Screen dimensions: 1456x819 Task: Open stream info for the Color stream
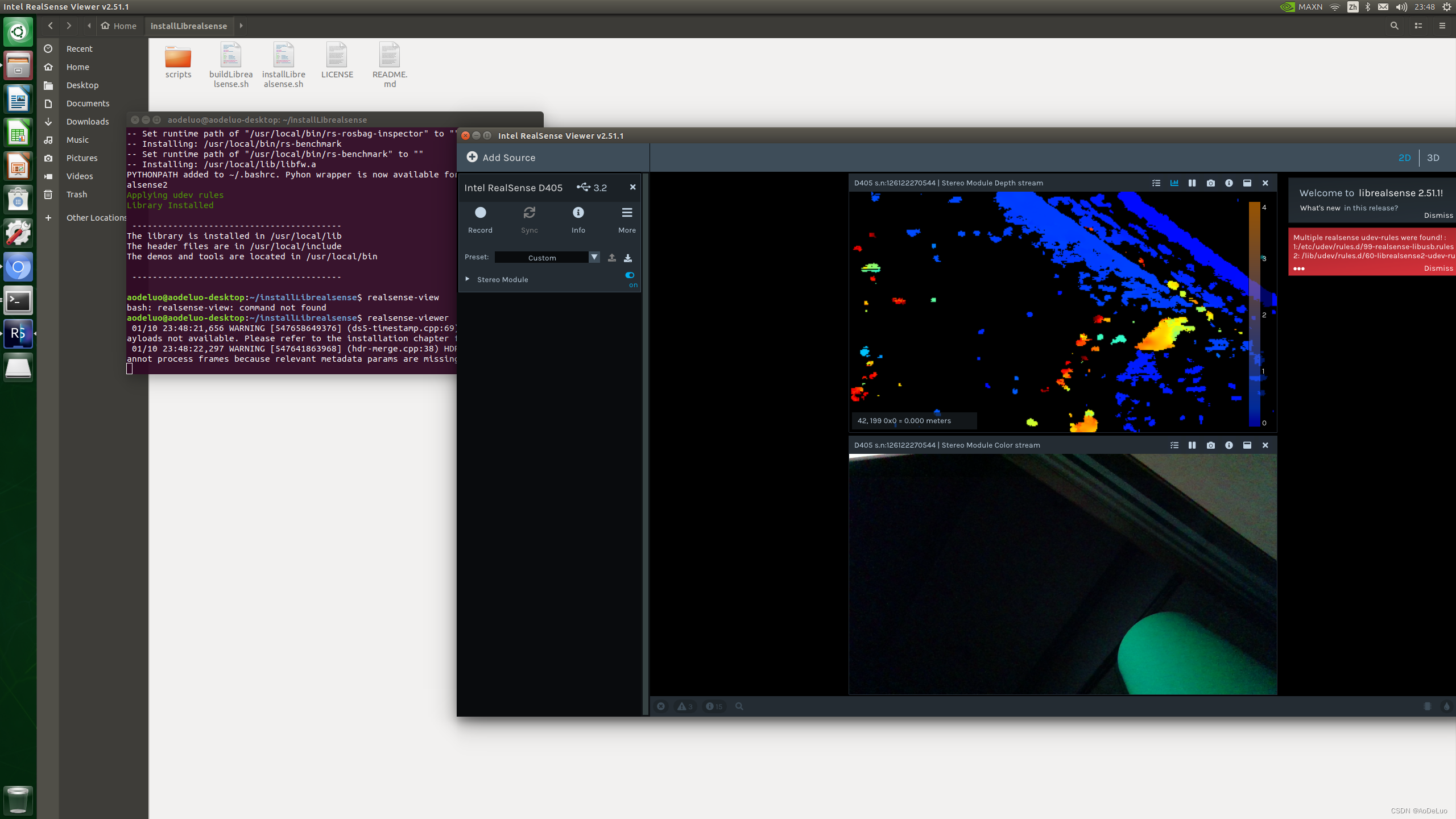[1229, 445]
